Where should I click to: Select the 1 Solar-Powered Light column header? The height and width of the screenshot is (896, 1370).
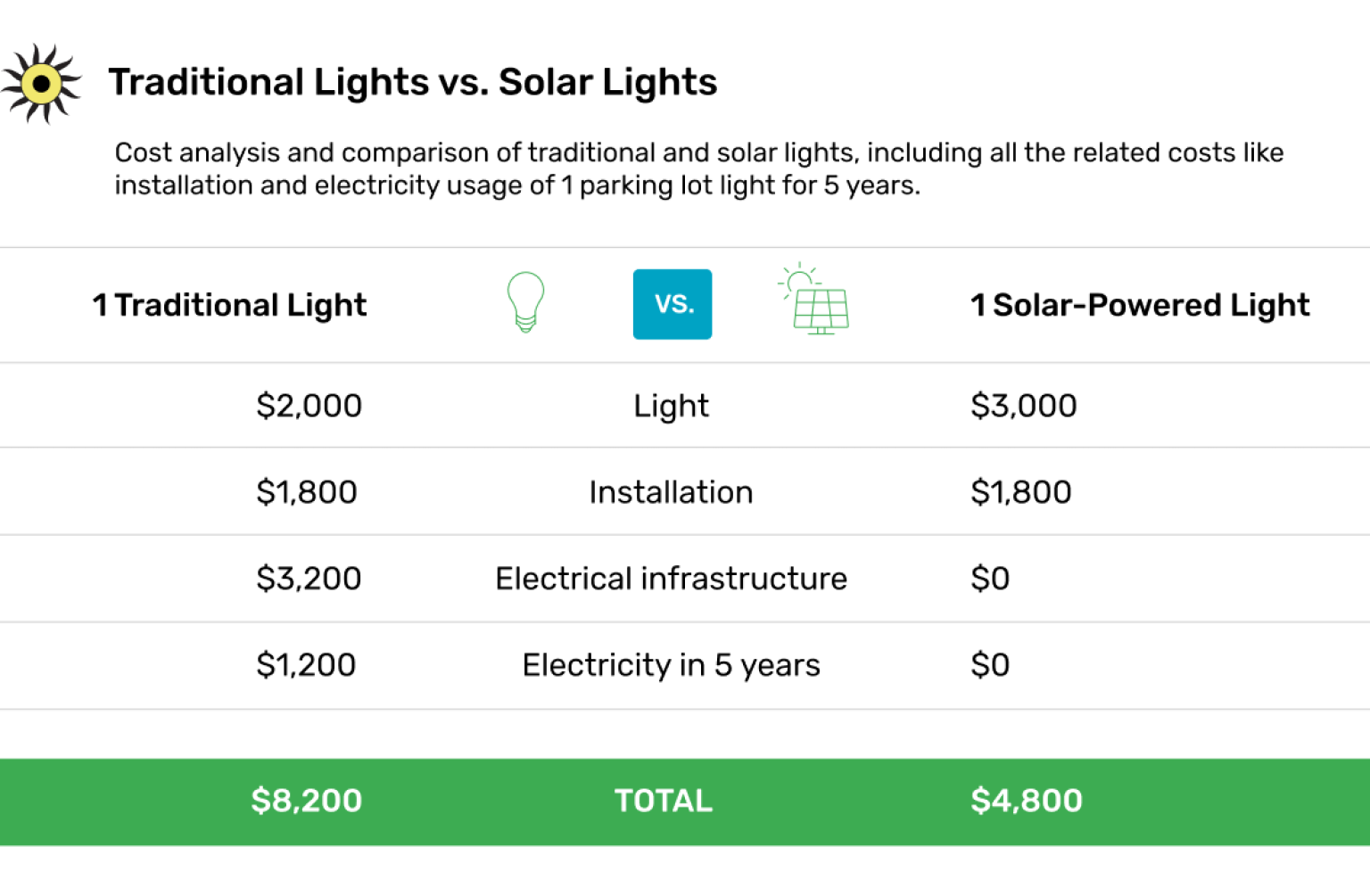pyautogui.click(x=1140, y=305)
